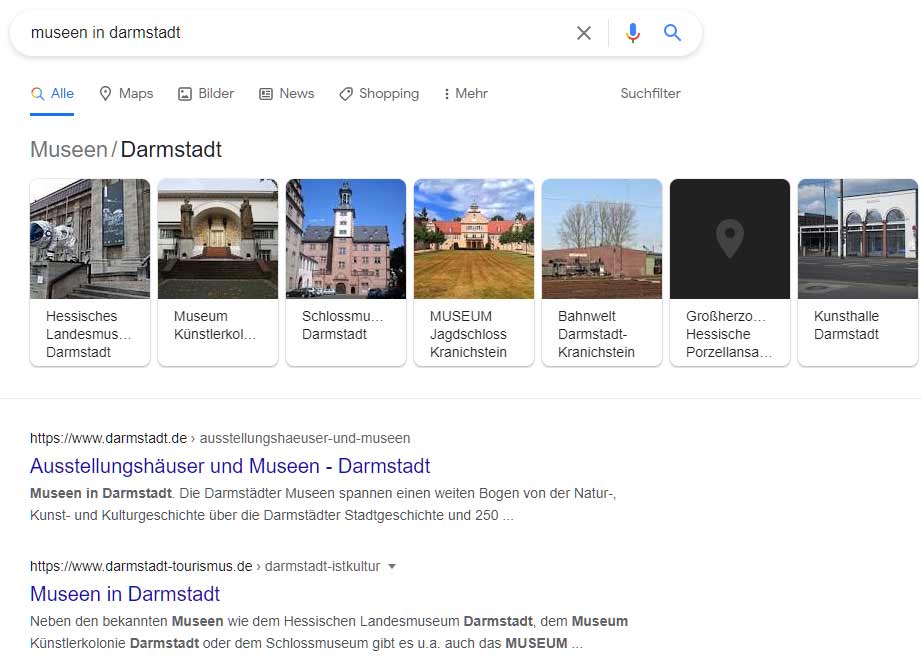Open the News tab

286,93
